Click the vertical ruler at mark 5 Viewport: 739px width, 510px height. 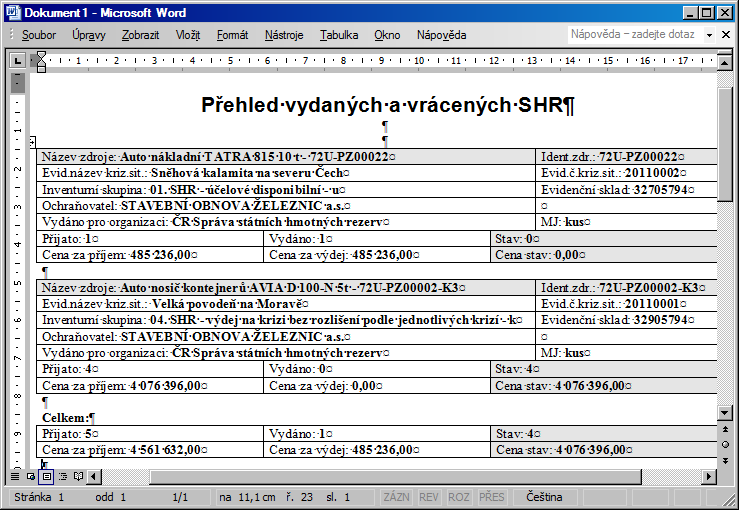[17, 283]
